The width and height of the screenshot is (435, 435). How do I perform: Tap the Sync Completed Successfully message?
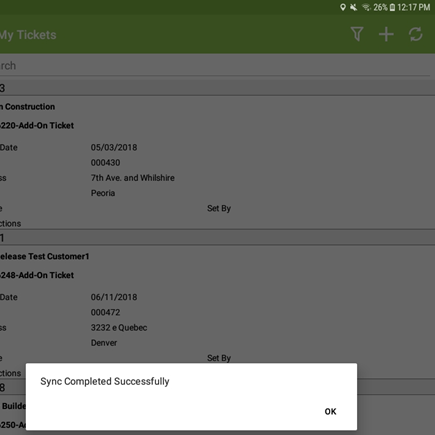[105, 381]
